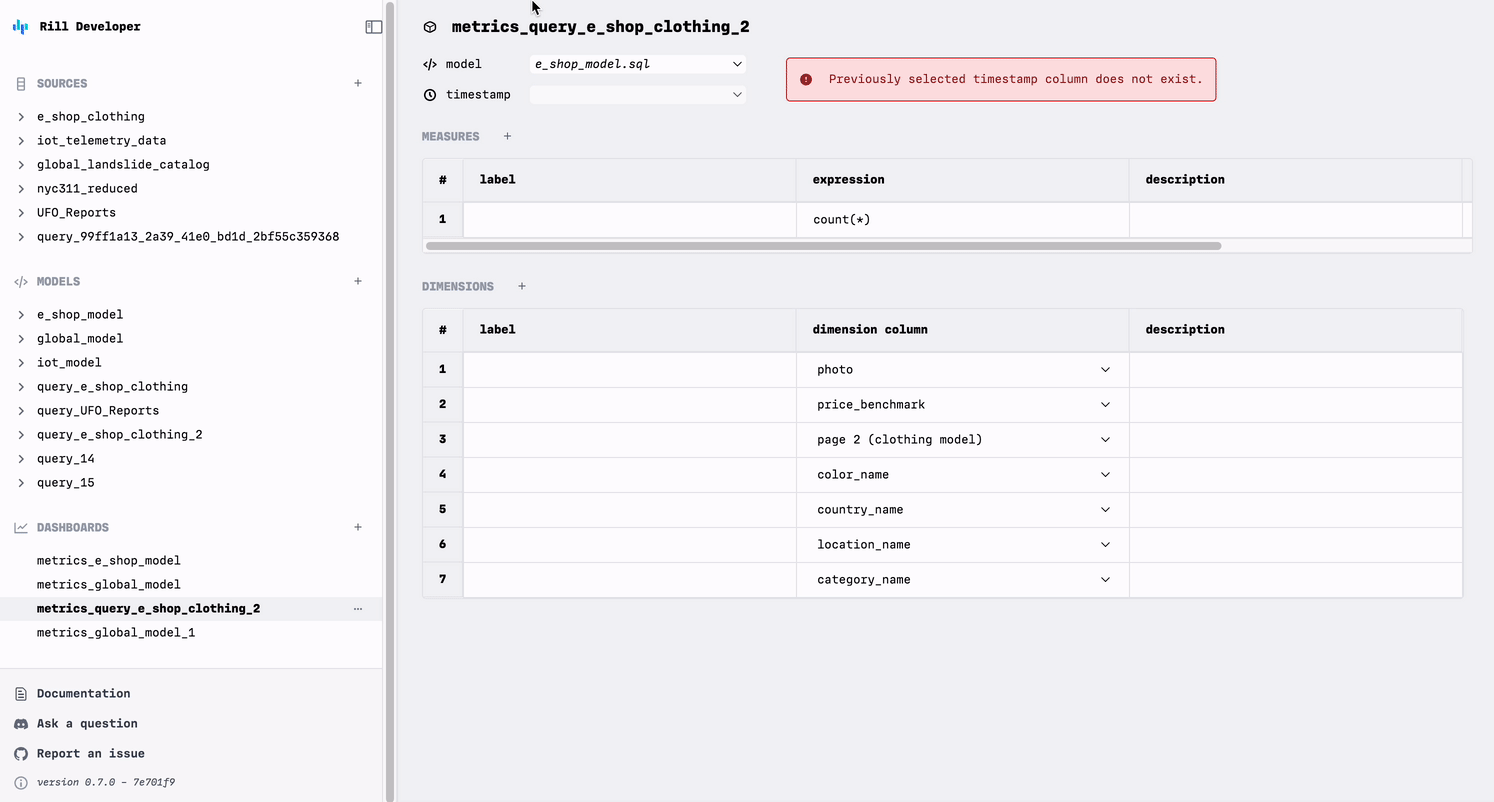The height and width of the screenshot is (802, 1494).
Task: Edit the count(*) expression cell
Action: coord(963,219)
